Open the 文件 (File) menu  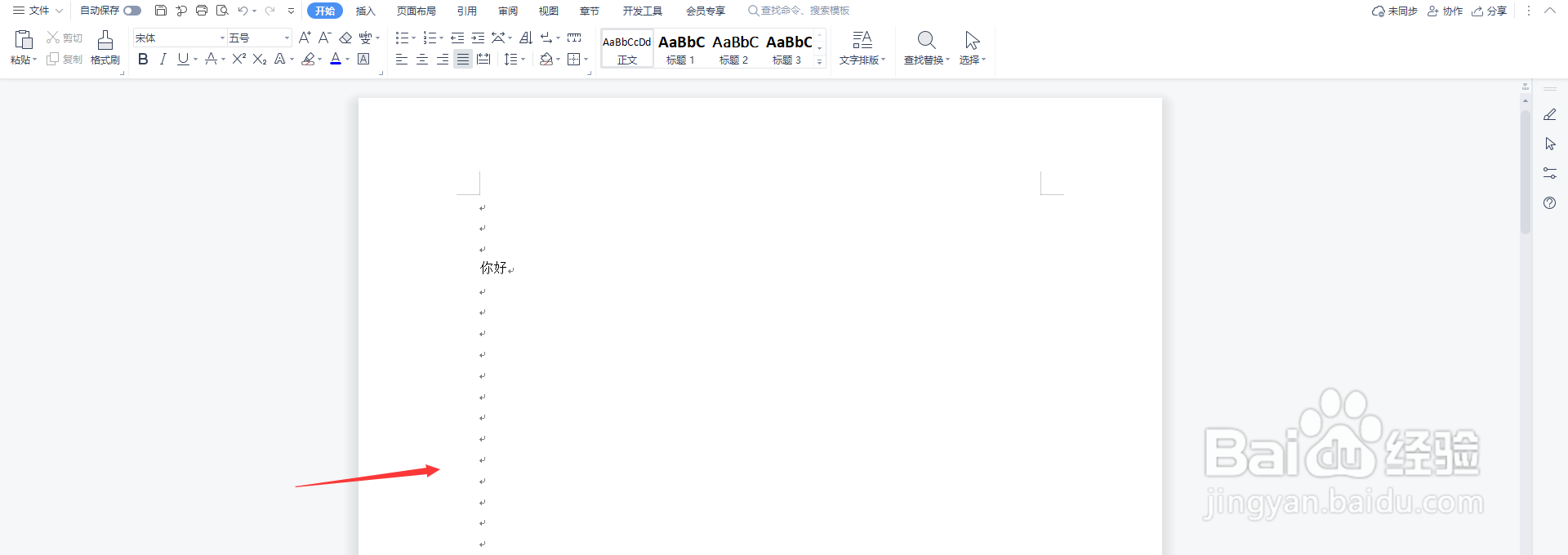38,11
